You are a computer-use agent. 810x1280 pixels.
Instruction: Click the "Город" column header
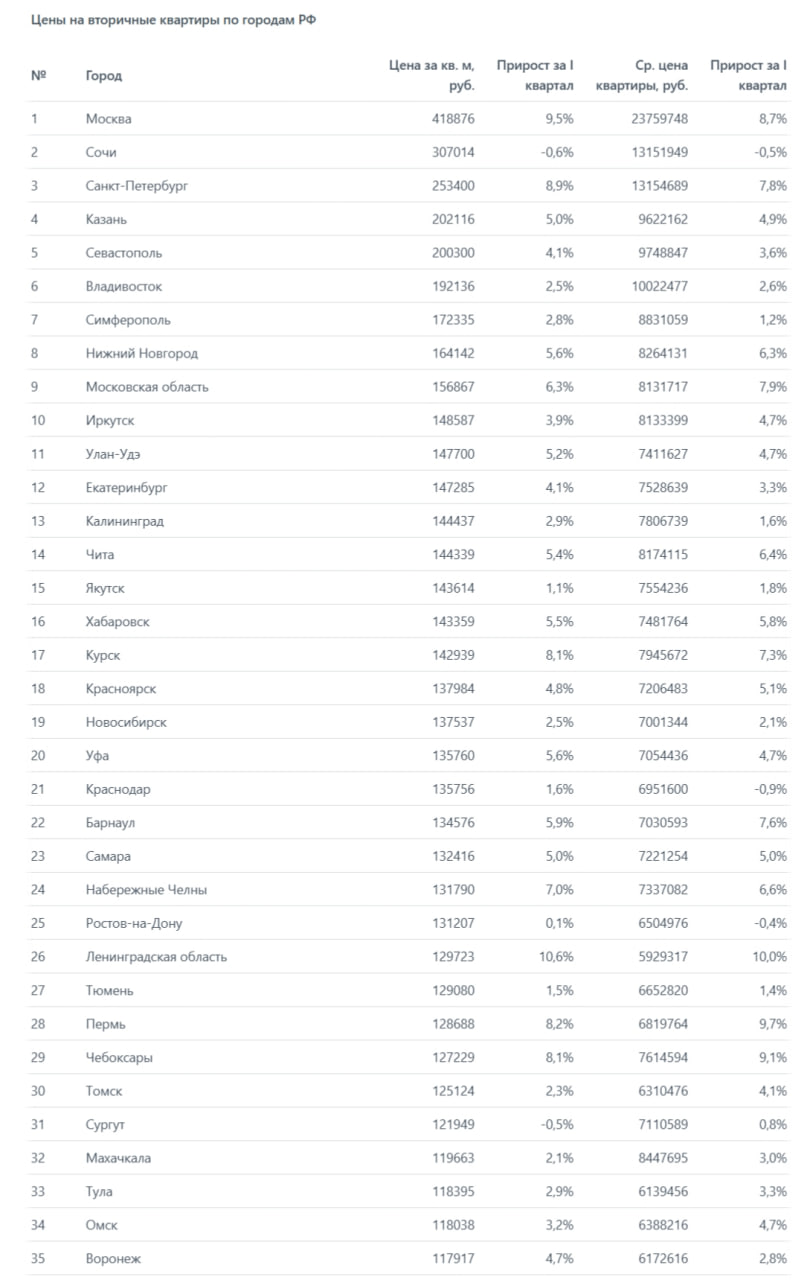pyautogui.click(x=104, y=76)
